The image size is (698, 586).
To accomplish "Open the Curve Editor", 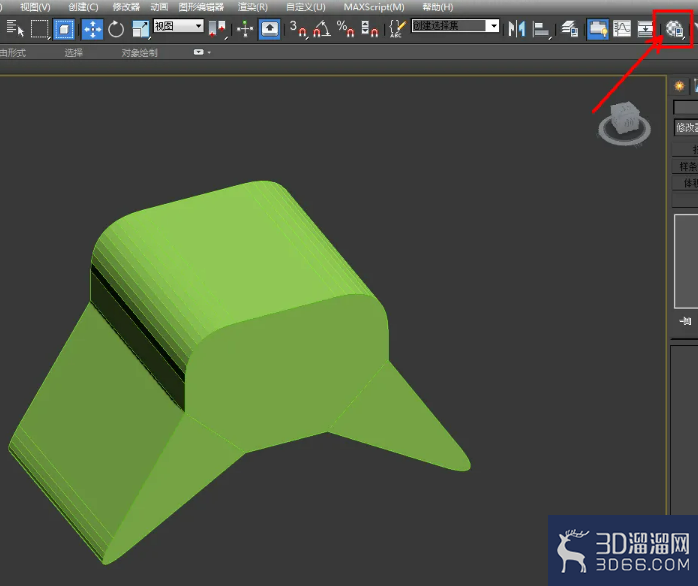I will [622, 29].
